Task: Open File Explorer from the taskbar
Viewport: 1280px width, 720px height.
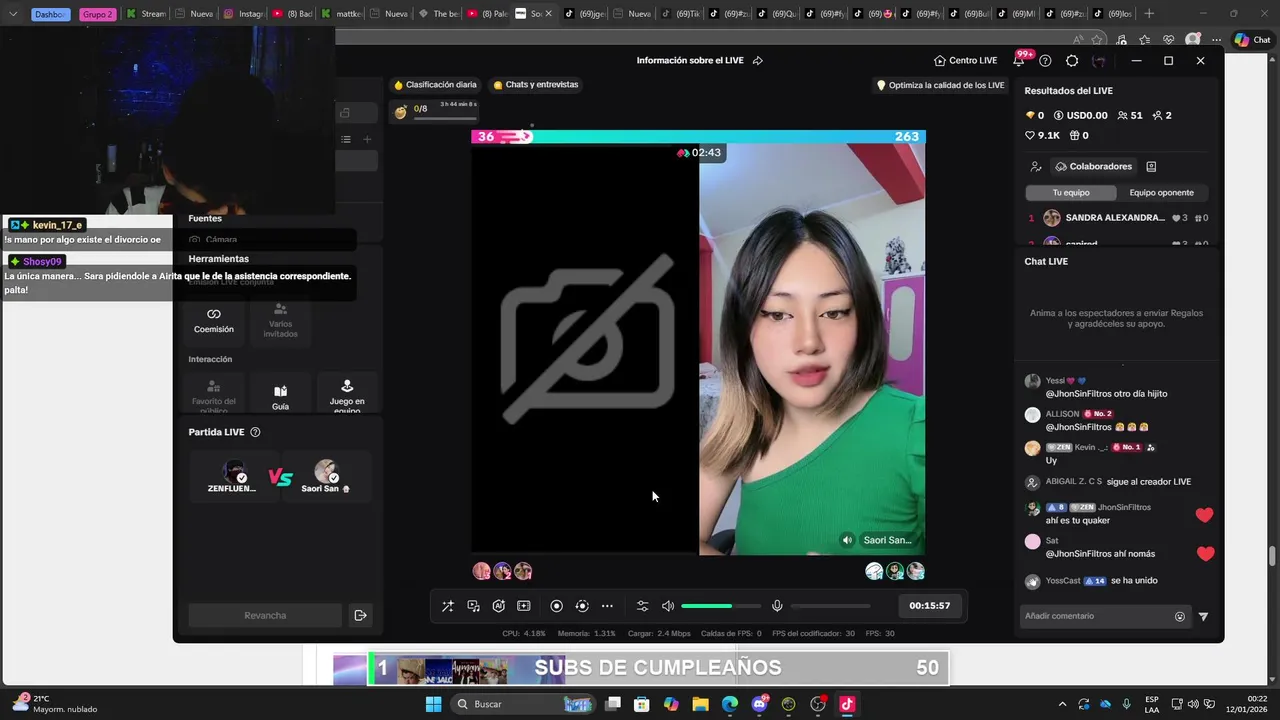Action: click(700, 704)
